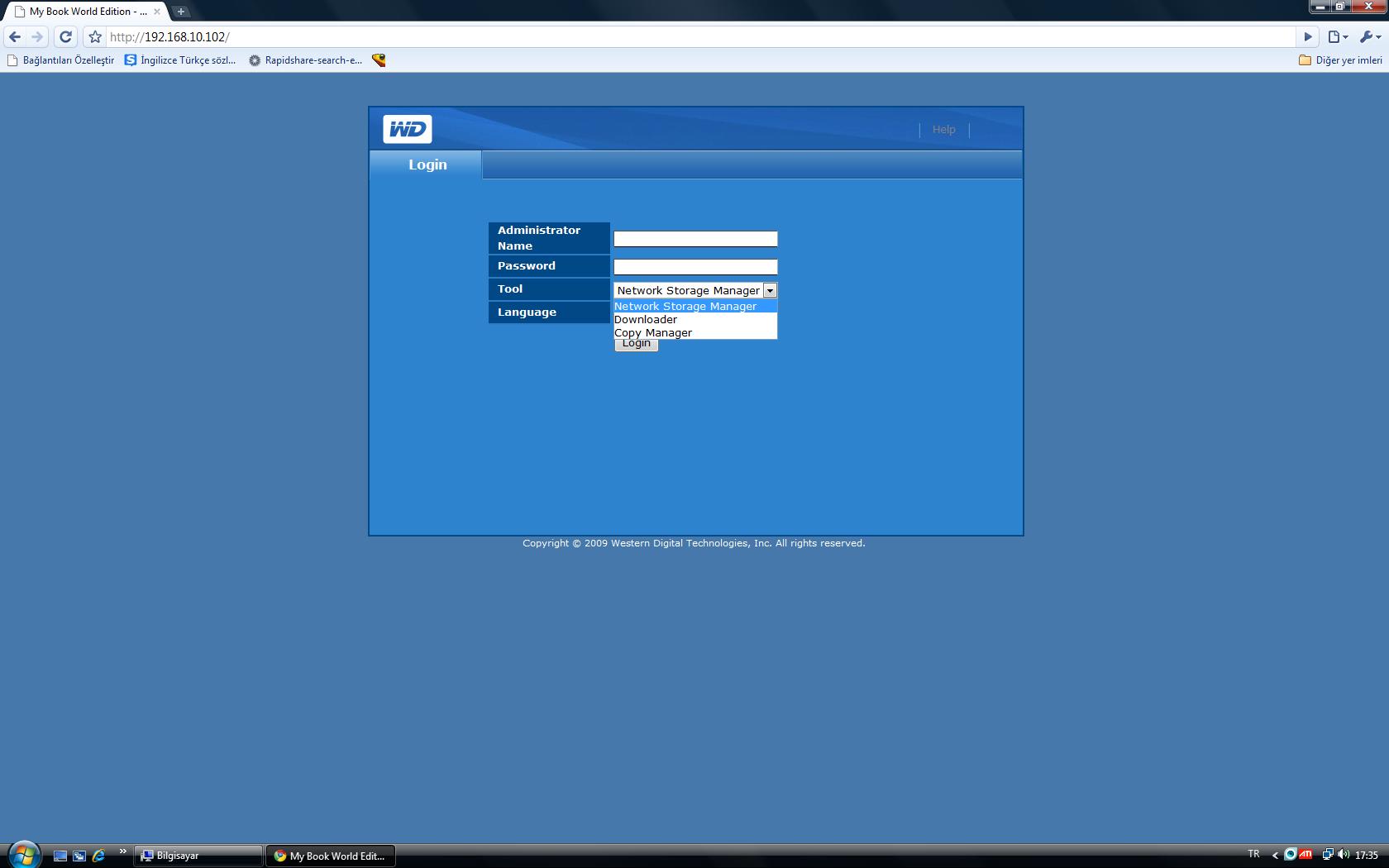Focus the Administrator Name field

(695, 239)
